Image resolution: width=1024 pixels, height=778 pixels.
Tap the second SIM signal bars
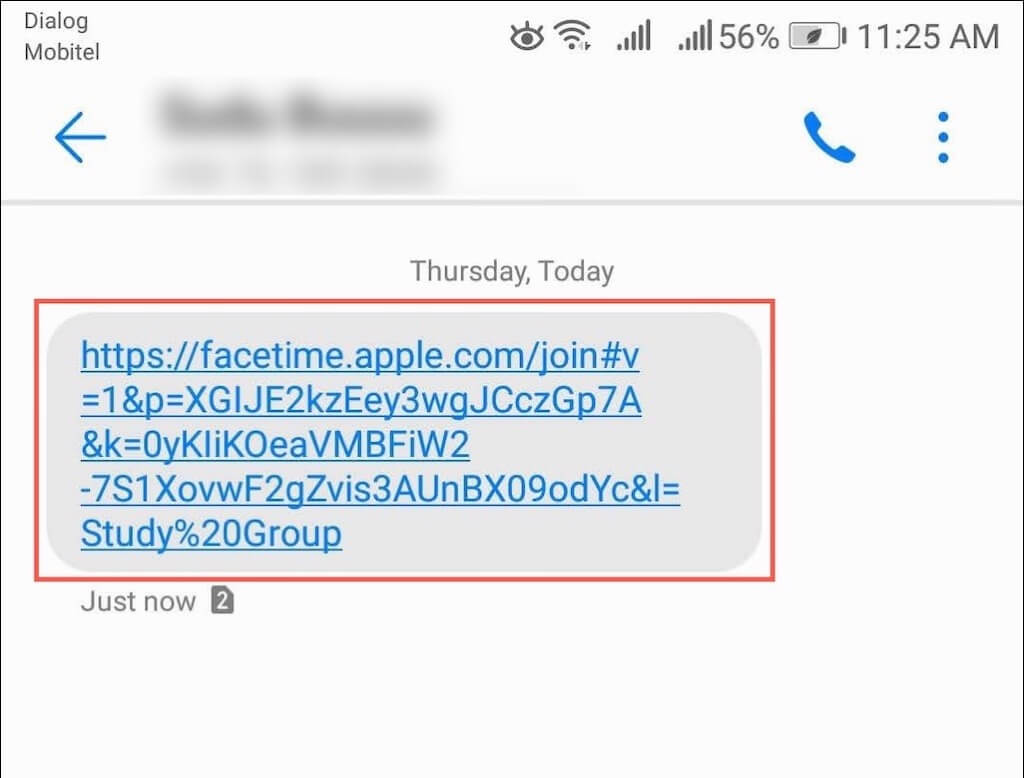tap(695, 35)
